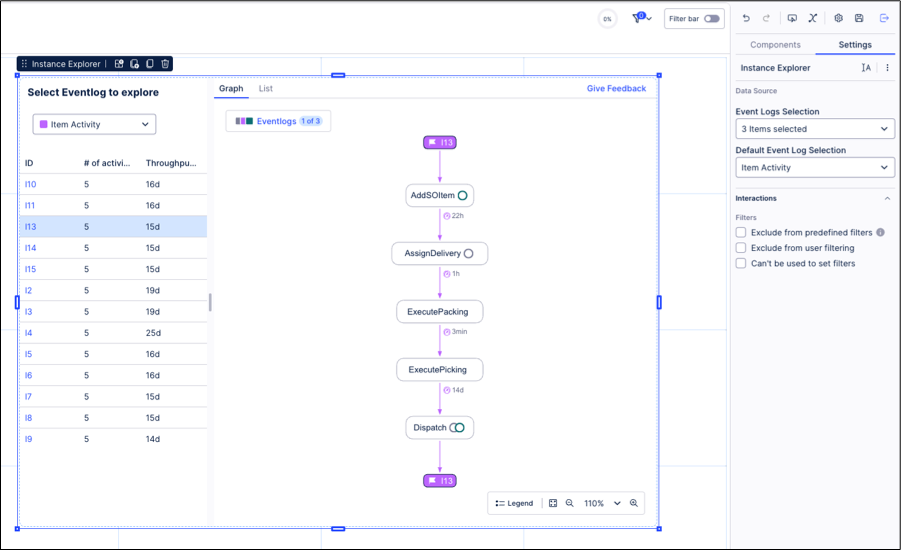
Task: Open instance I9 link
Action: (x=28, y=439)
